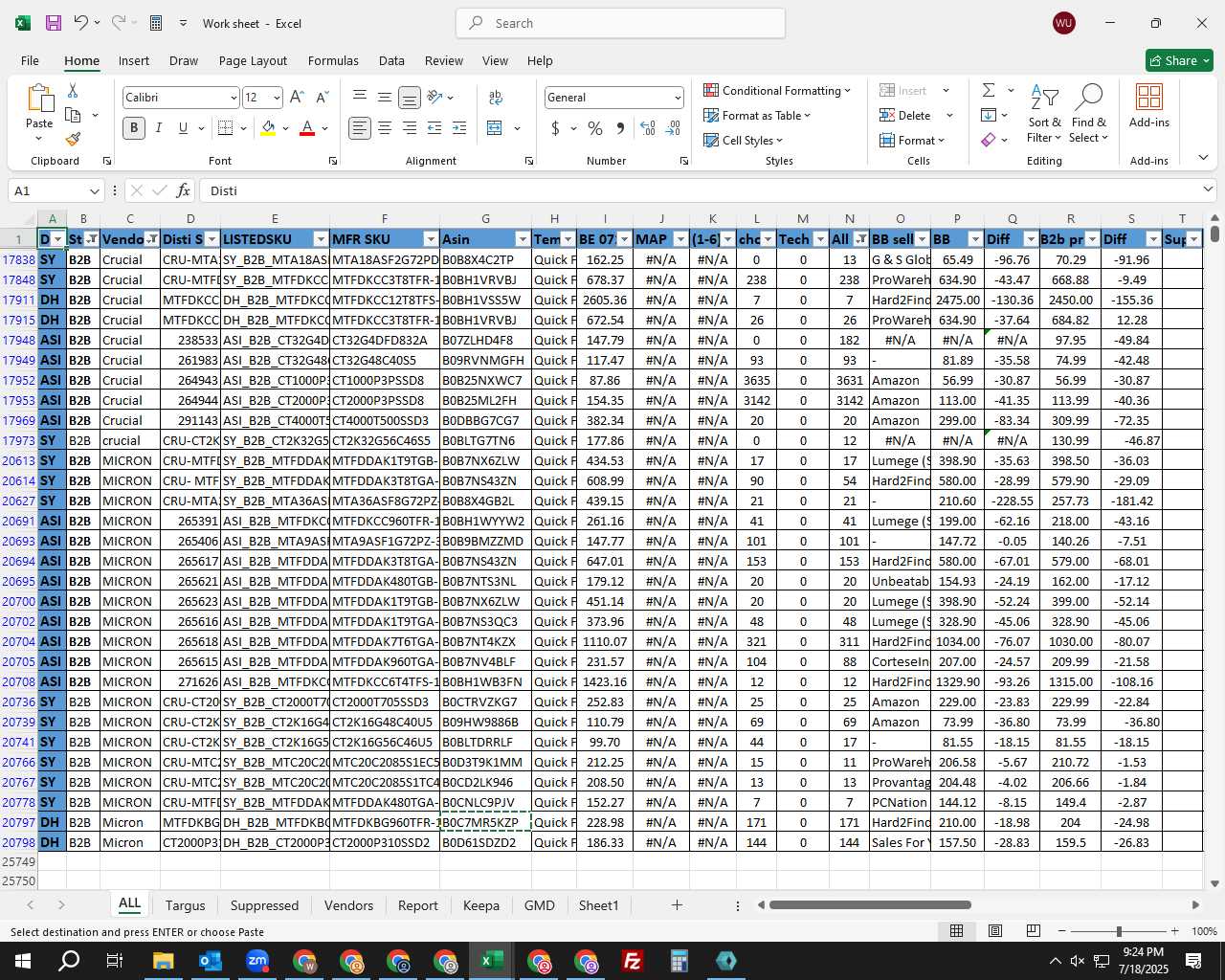
Task: Toggle Top Align vertical alignment
Action: point(360,97)
